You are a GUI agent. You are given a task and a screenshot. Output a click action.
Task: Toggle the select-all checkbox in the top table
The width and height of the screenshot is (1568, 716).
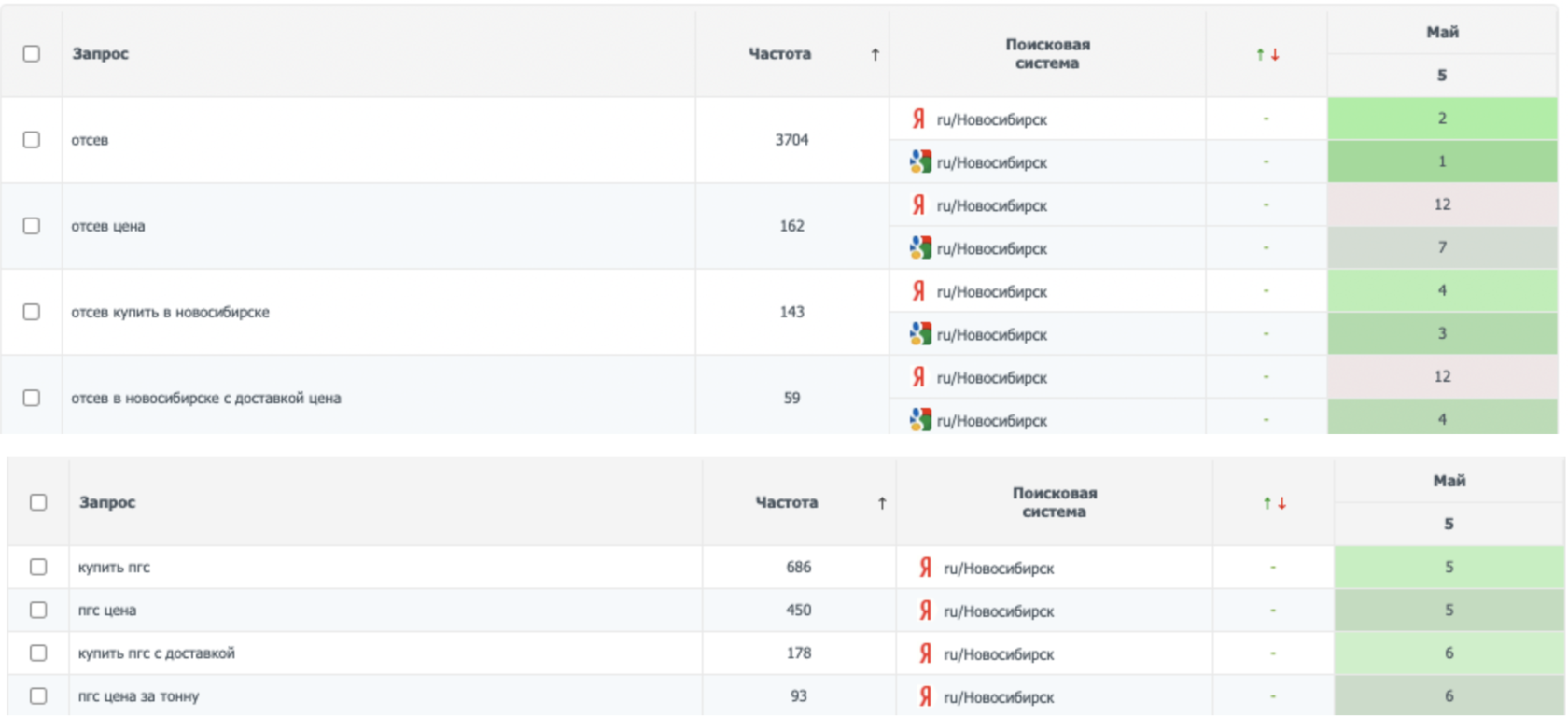click(32, 53)
